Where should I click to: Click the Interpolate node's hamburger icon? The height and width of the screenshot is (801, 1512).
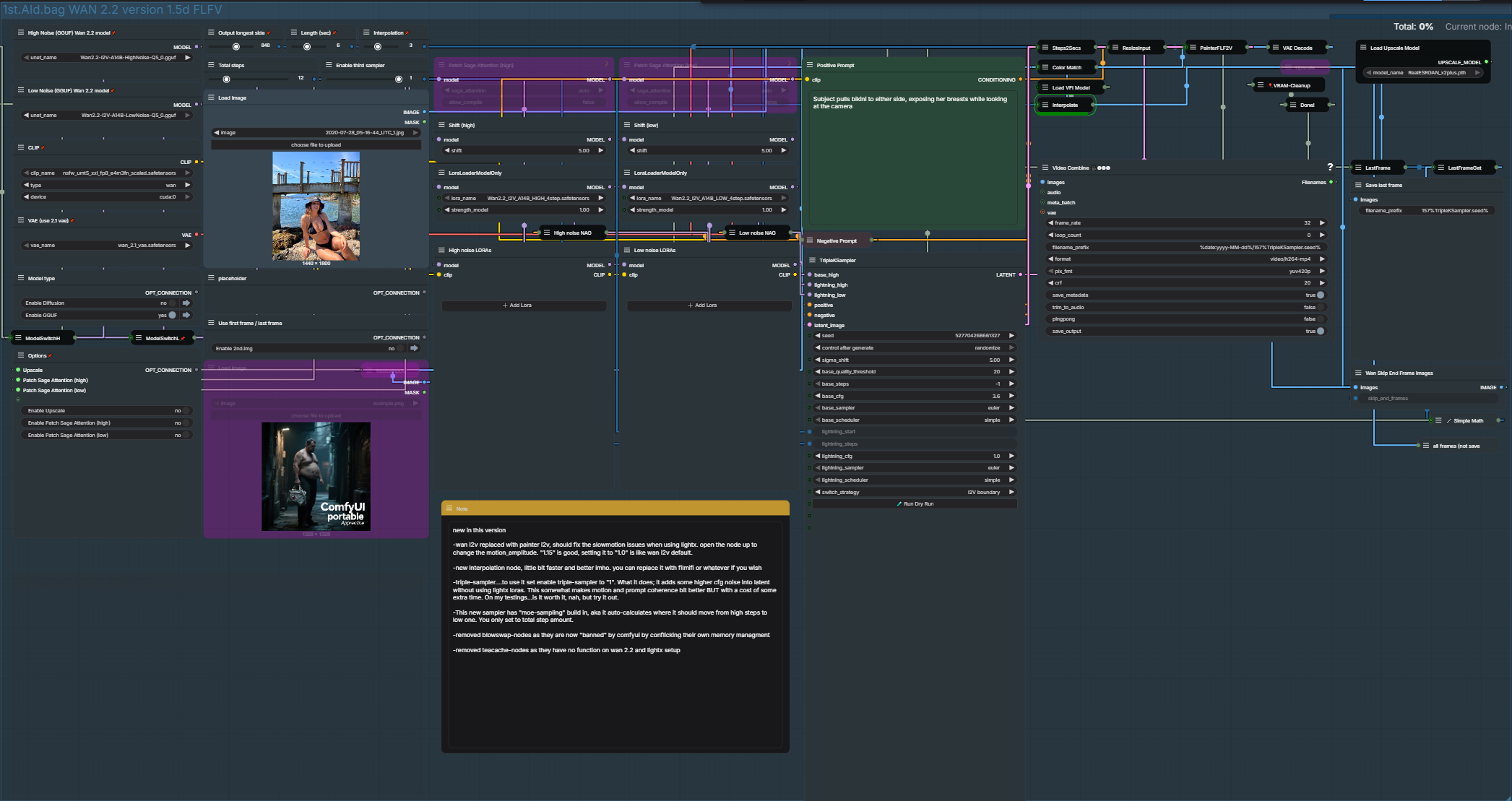point(1045,105)
